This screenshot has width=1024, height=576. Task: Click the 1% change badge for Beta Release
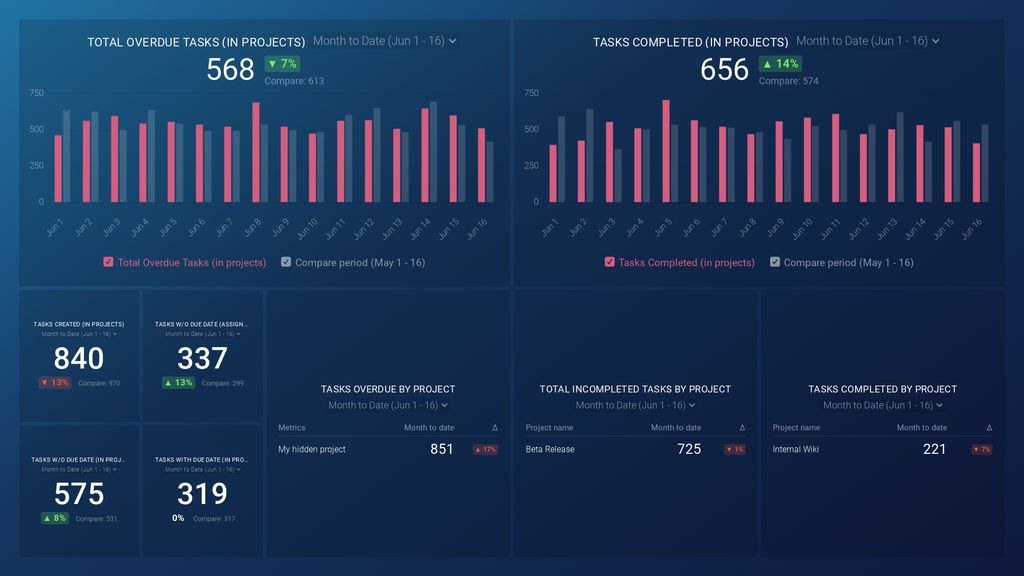pyautogui.click(x=735, y=450)
